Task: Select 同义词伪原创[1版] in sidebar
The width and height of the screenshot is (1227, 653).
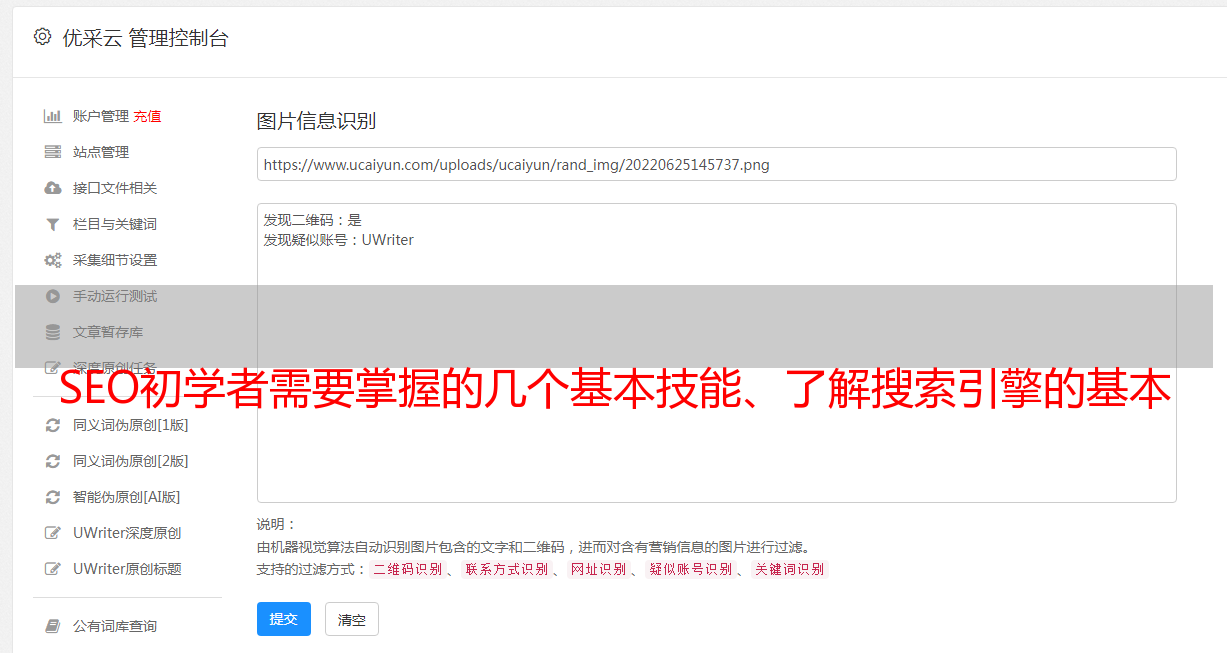Action: [x=131, y=425]
